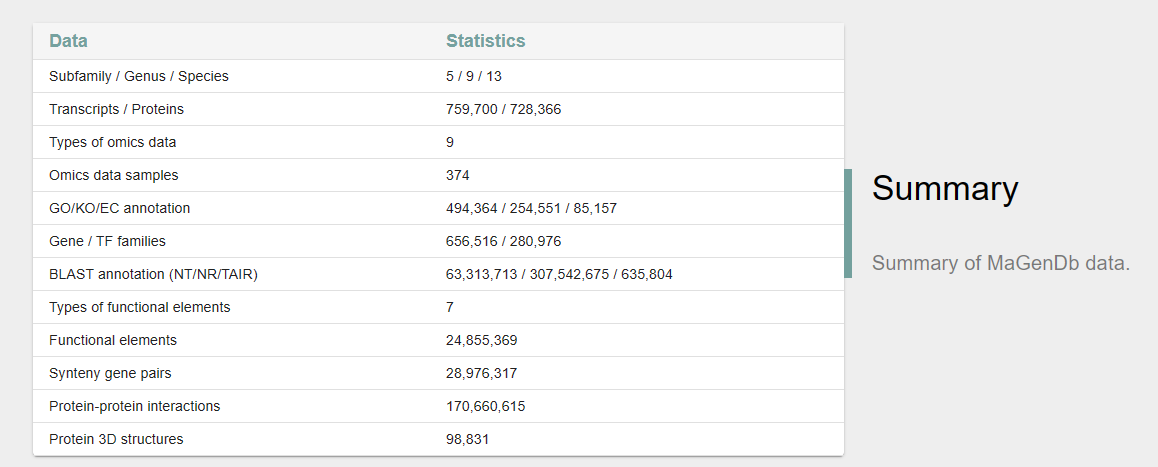Click the 'Summary of MaGenDb data.' text
Viewport: 1158px width, 467px height.
[x=1000, y=263]
